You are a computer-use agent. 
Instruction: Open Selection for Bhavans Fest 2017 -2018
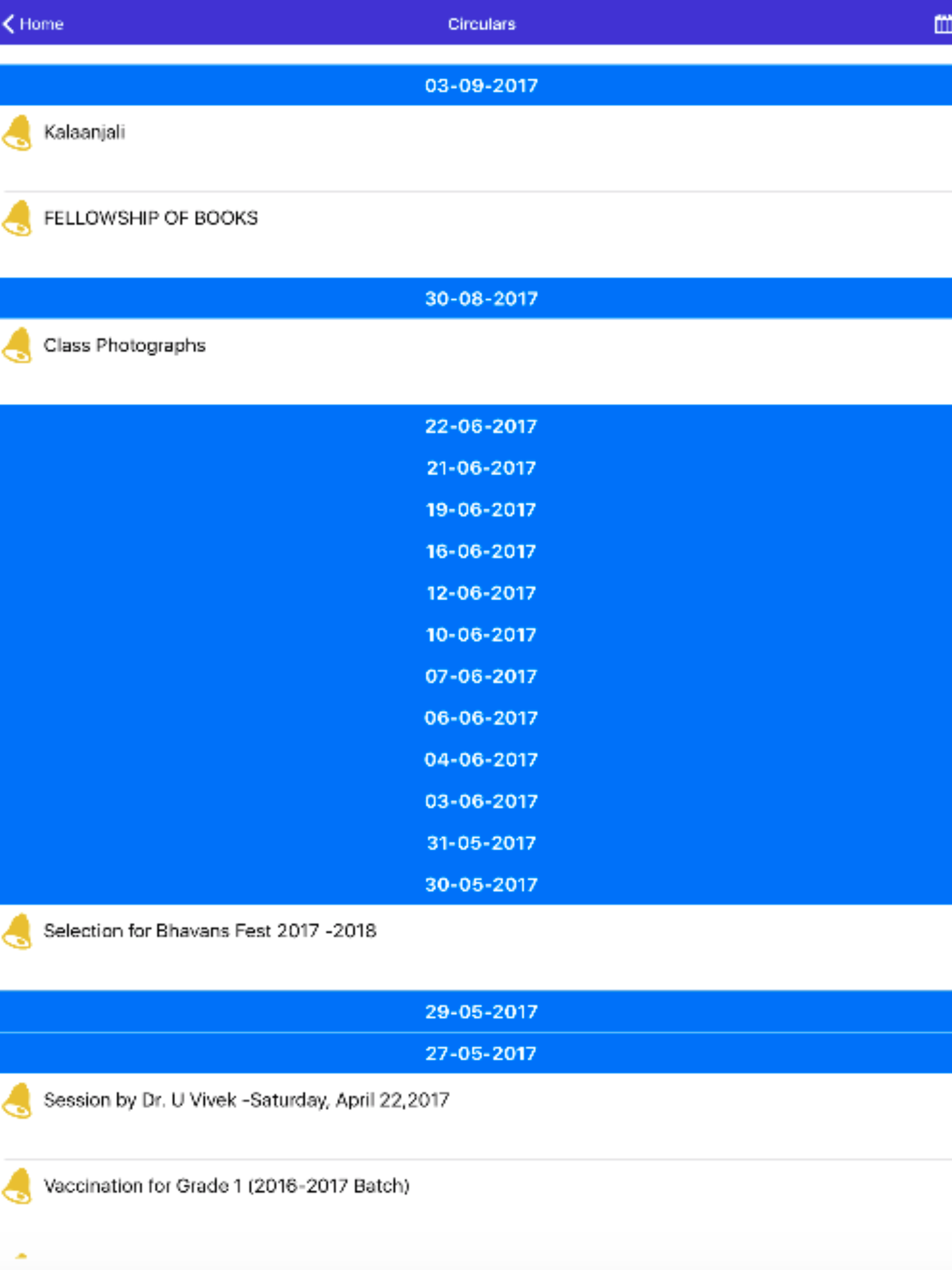coord(476,947)
